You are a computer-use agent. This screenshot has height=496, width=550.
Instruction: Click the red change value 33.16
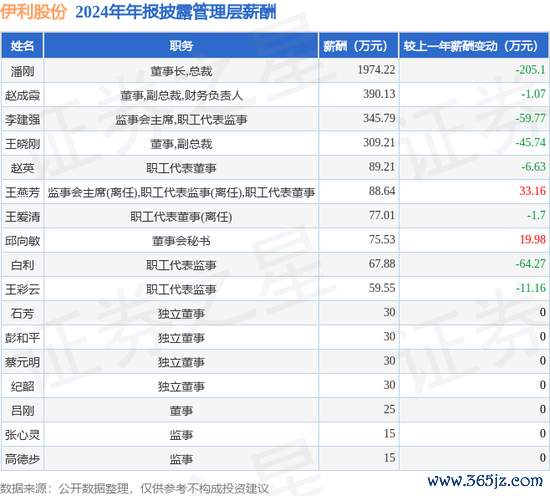point(532,191)
